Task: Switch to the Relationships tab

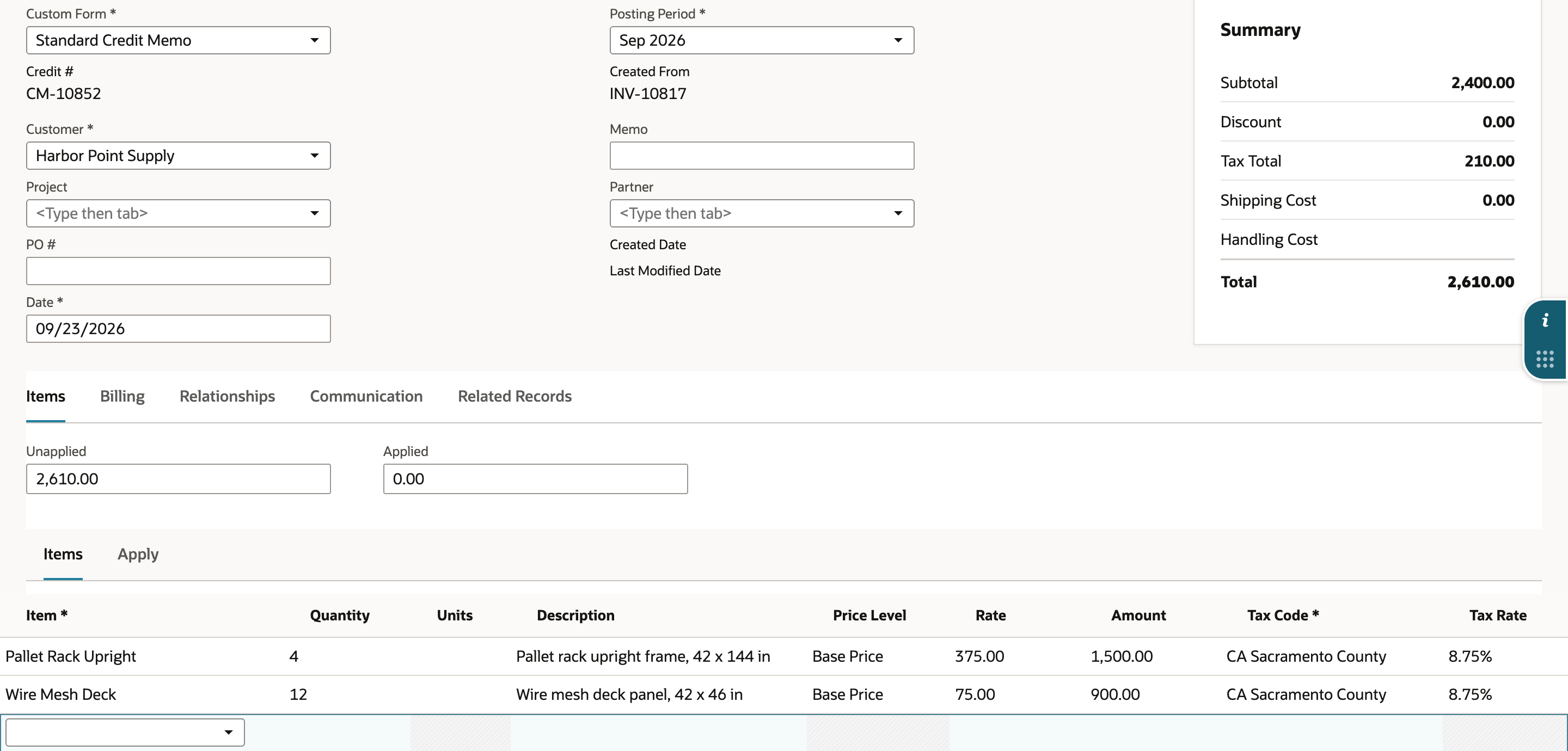Action: [227, 396]
